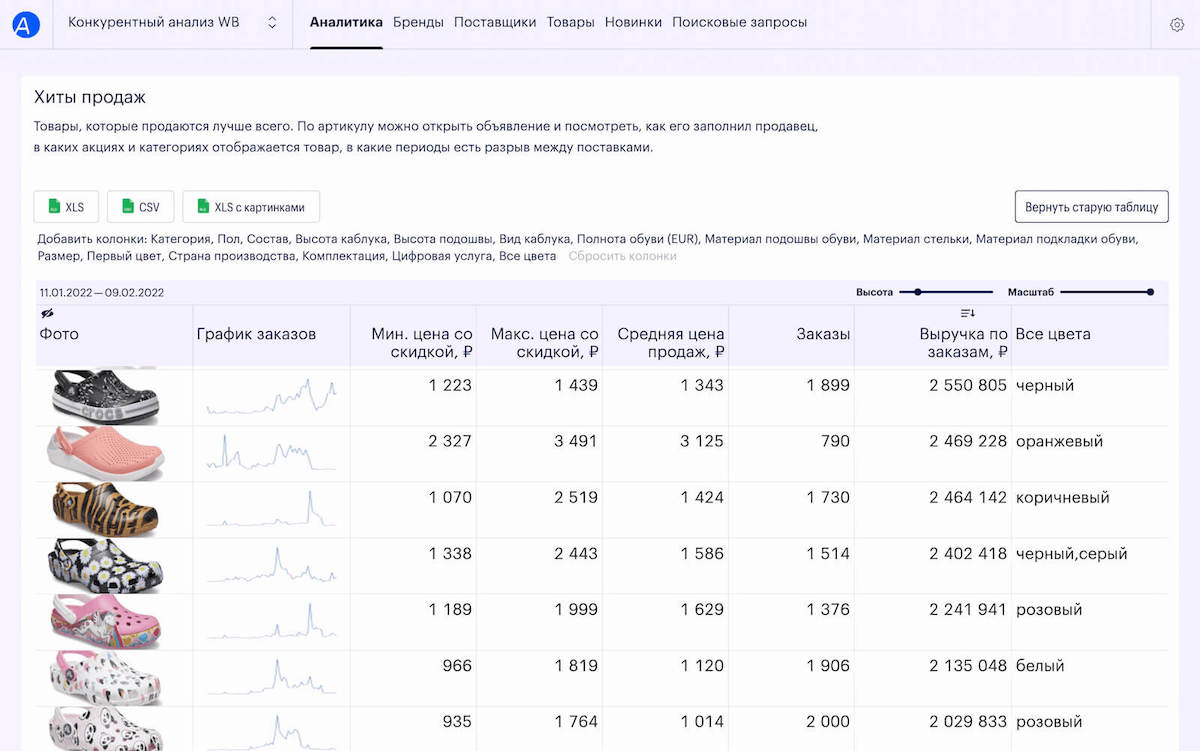This screenshot has height=751, width=1200.
Task: Add the Высота подошвы column
Action: click(x=443, y=240)
